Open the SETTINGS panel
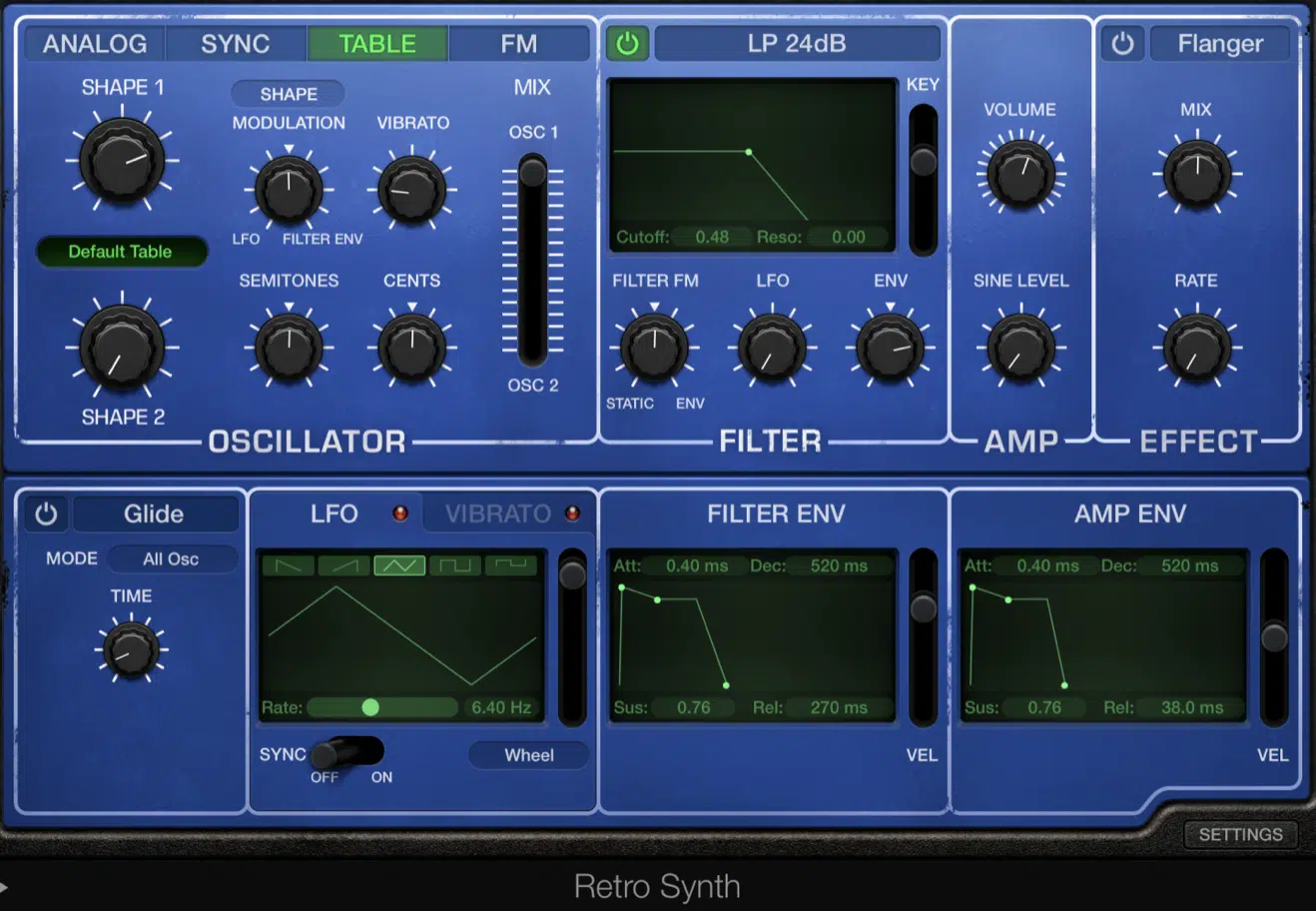1316x911 pixels. click(x=1240, y=834)
